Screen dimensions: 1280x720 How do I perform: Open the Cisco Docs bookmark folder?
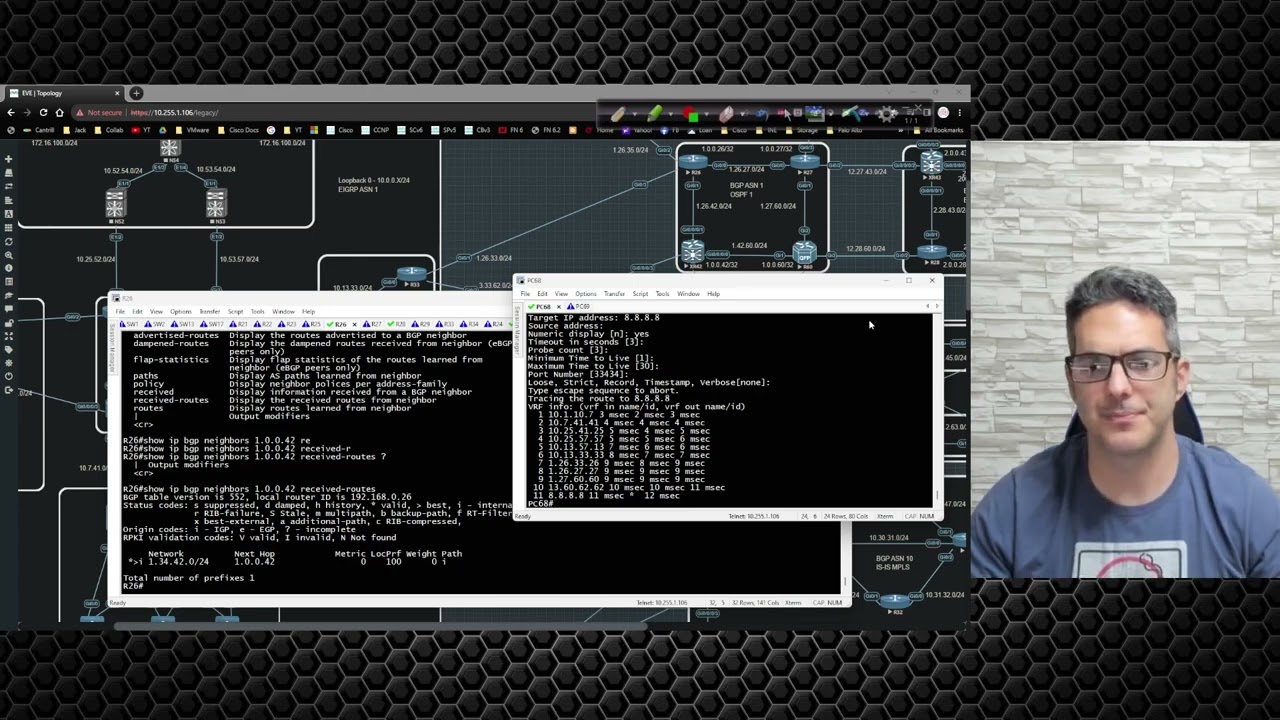[238, 130]
